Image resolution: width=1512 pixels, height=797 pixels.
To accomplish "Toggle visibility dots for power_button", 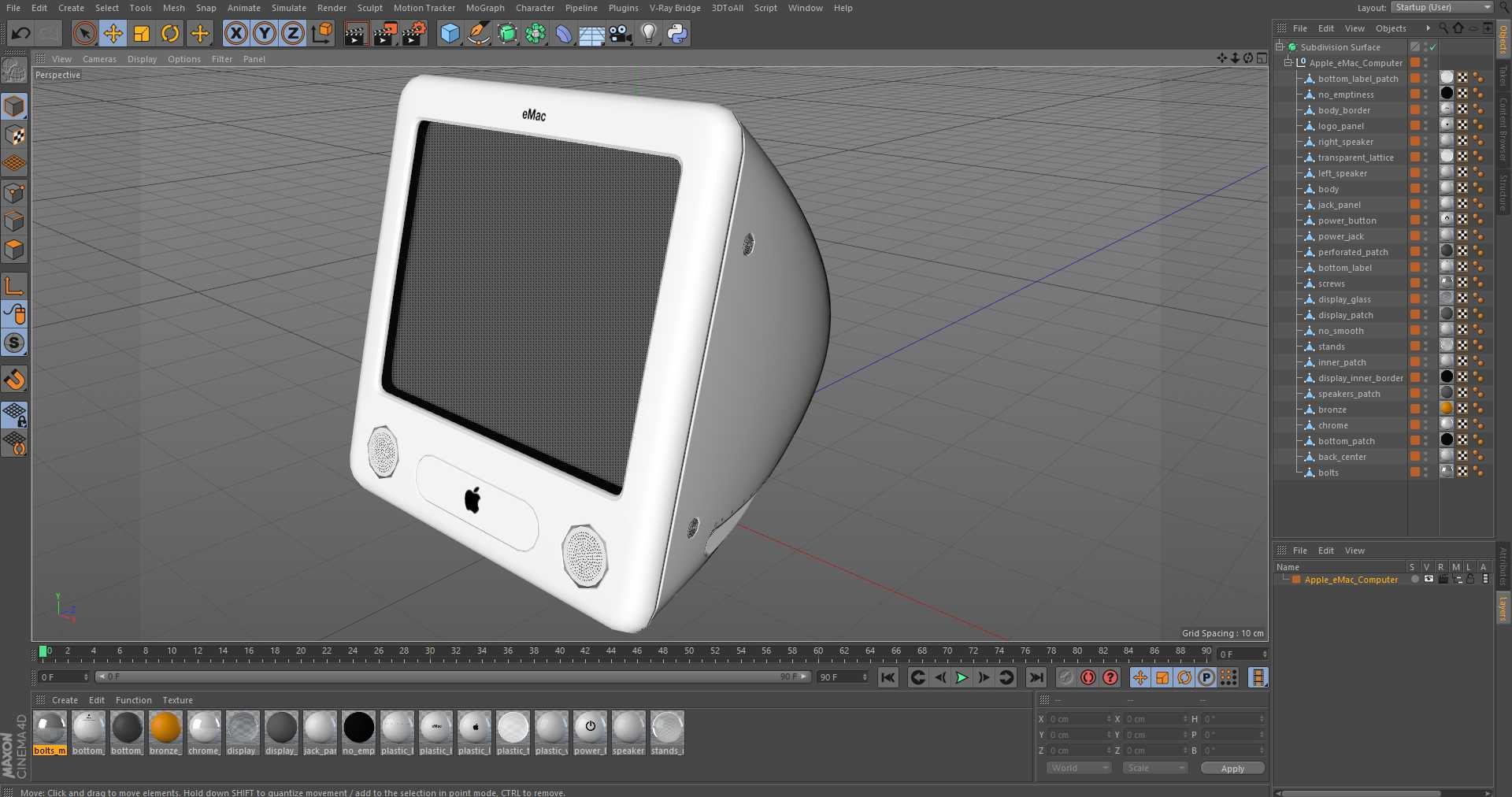I will [1426, 220].
